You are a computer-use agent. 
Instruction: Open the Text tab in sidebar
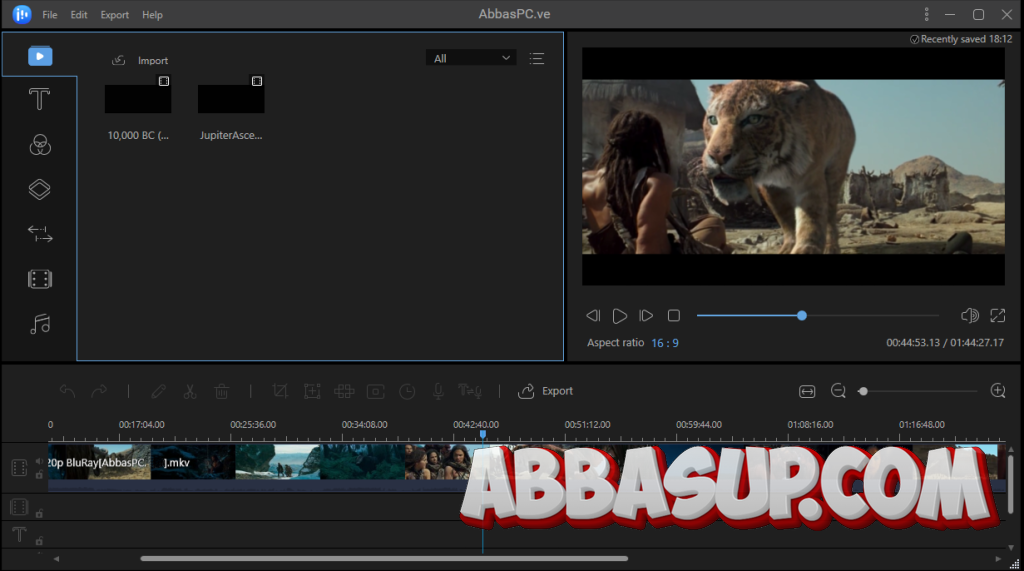click(39, 99)
